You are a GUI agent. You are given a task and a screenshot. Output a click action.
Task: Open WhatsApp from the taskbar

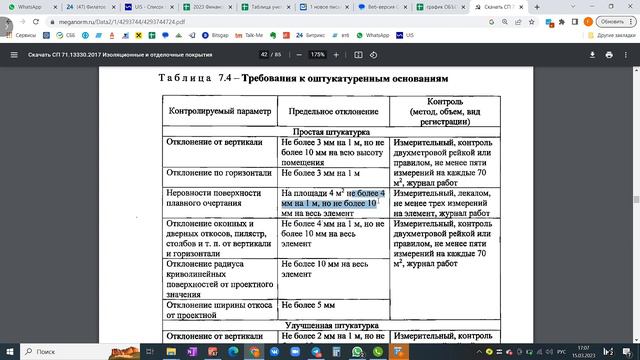(x=357, y=351)
